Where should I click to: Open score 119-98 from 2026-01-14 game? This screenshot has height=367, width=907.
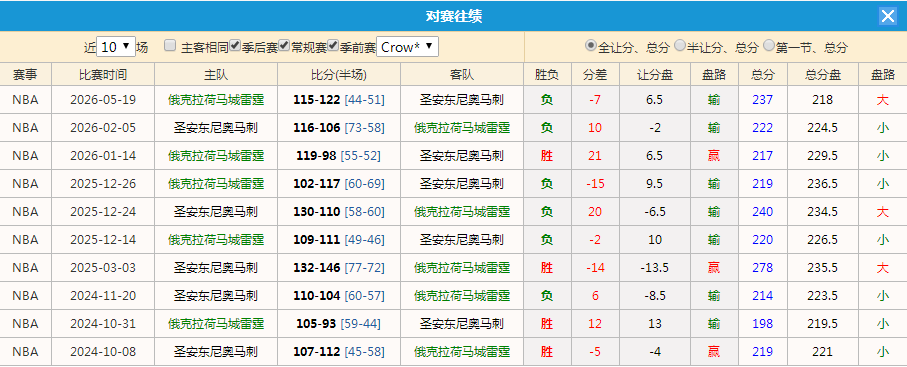tap(315, 156)
